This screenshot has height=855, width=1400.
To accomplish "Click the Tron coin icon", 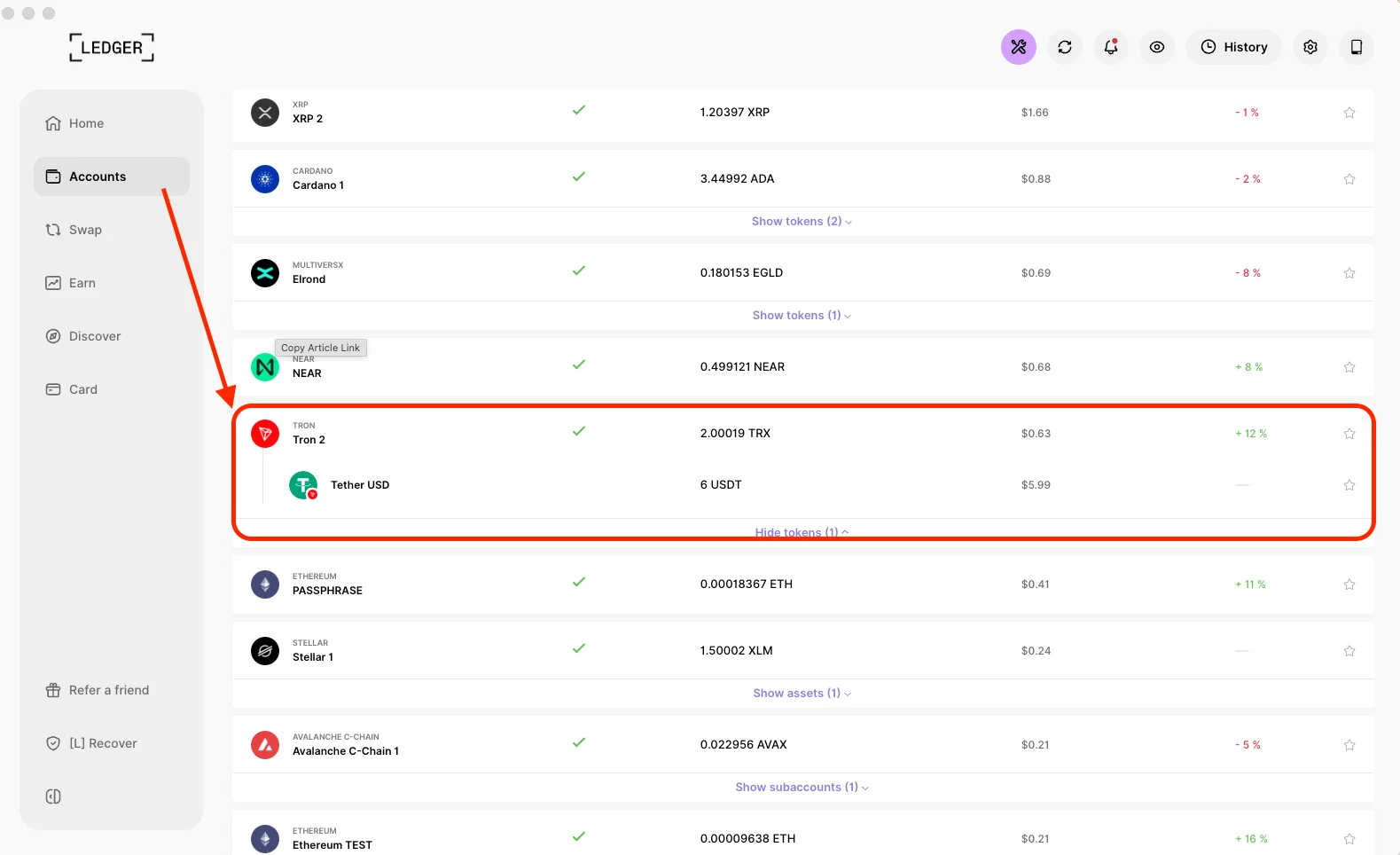I will [265, 434].
